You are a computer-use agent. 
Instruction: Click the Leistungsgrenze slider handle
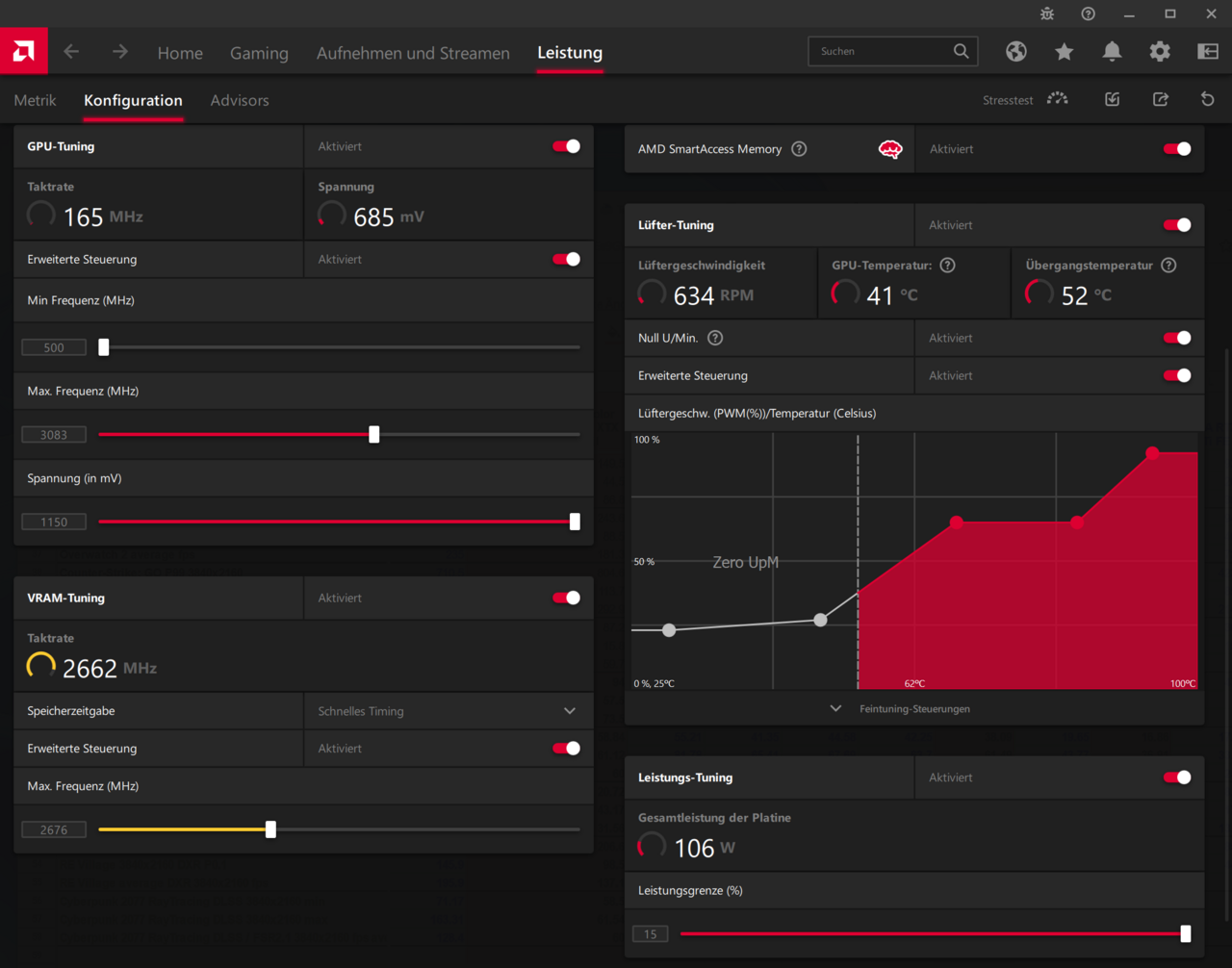pyautogui.click(x=1186, y=933)
